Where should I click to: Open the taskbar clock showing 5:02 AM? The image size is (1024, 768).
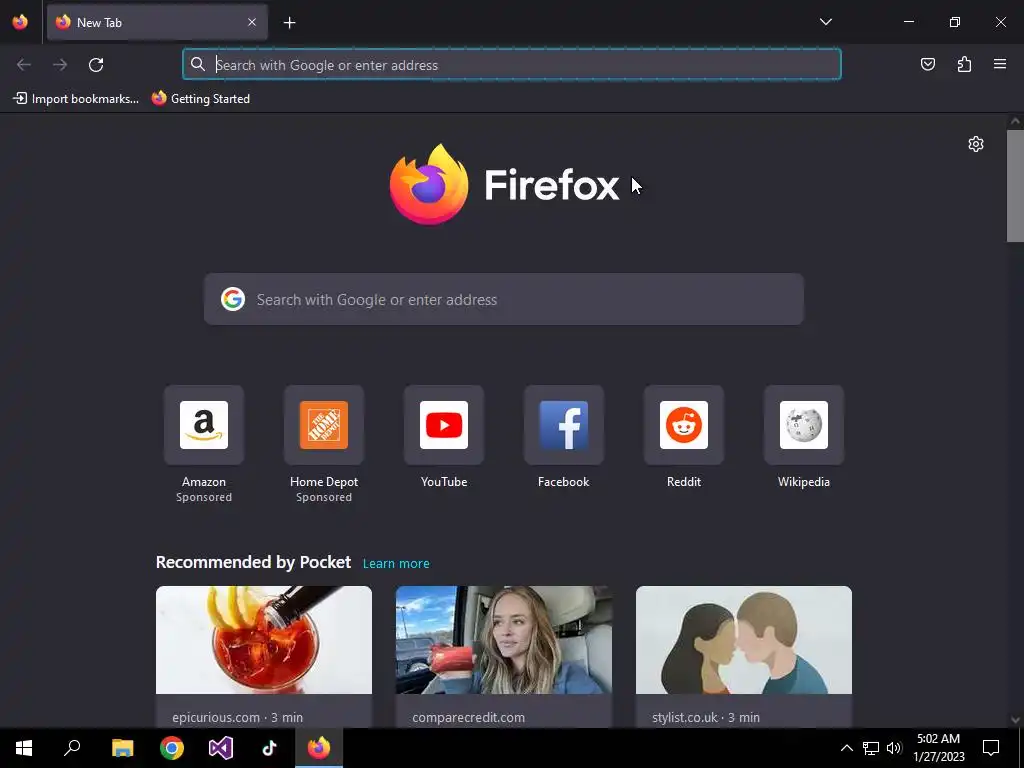click(938, 748)
